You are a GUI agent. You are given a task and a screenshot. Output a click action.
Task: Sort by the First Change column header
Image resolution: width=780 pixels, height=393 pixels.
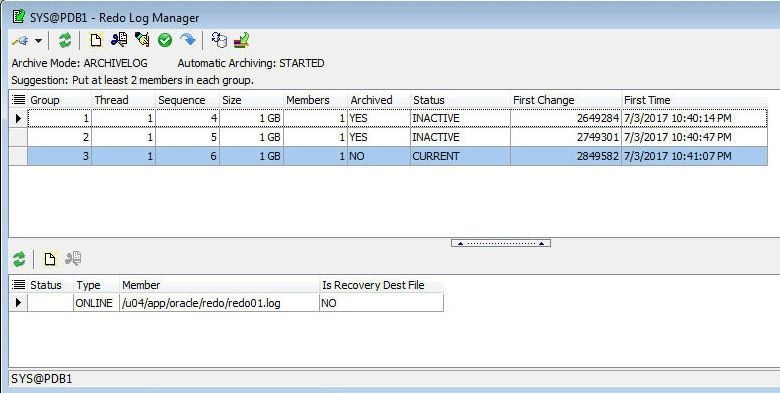pos(566,100)
